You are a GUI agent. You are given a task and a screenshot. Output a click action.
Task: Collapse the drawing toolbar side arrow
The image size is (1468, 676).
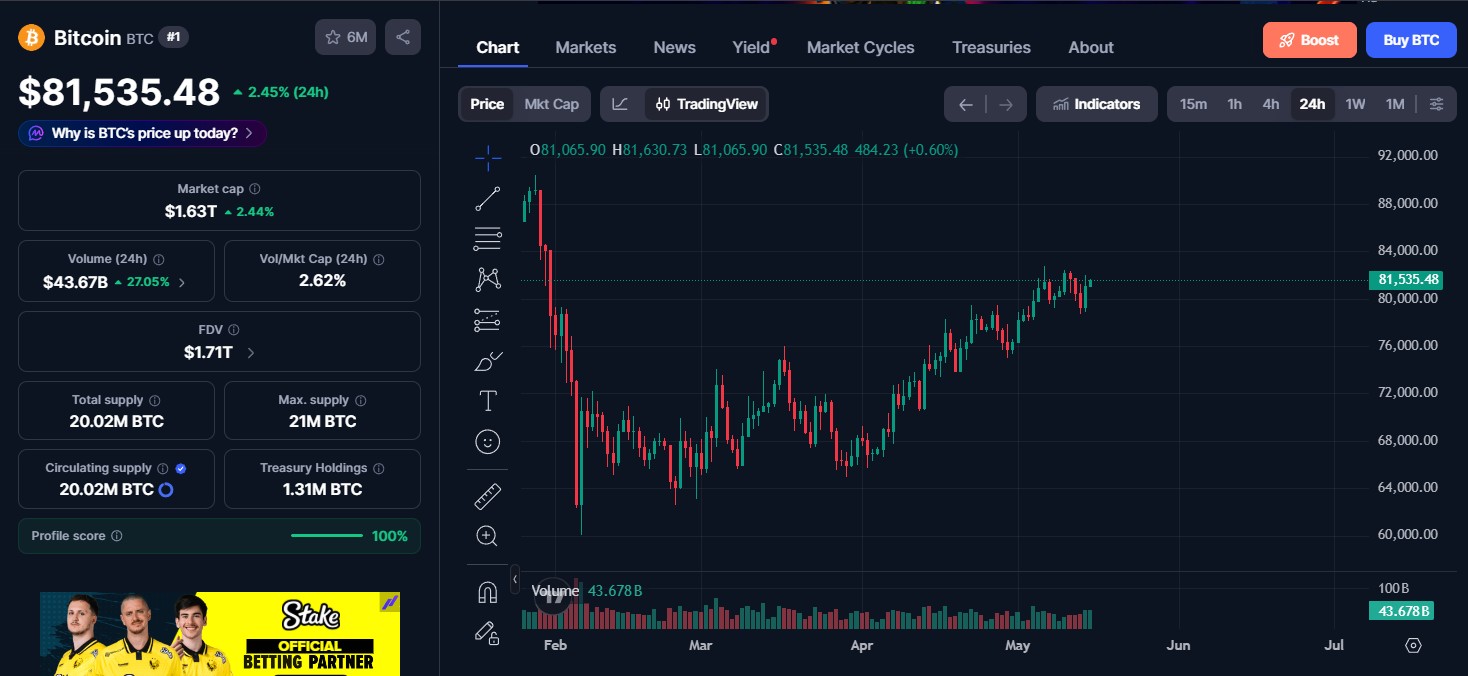click(x=515, y=578)
